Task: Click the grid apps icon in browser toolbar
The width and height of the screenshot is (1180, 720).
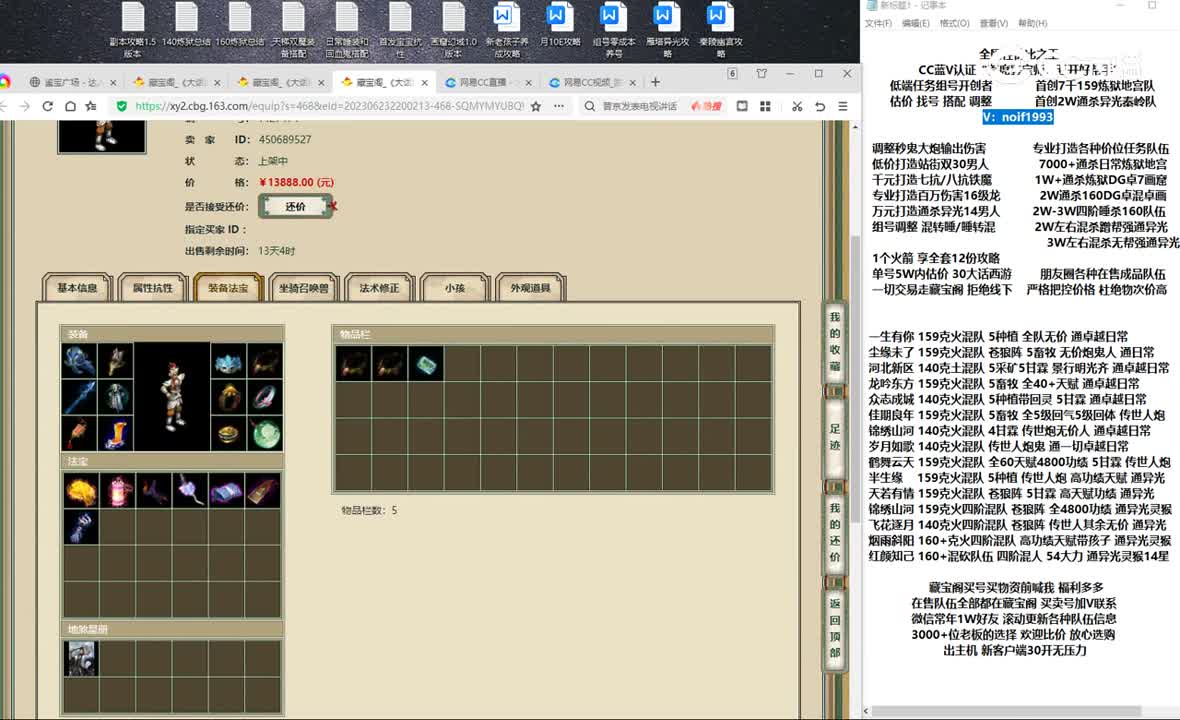Action: (765, 106)
